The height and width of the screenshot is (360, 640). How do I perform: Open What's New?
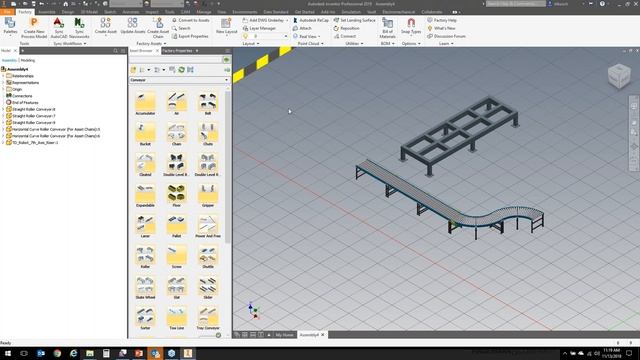tap(441, 28)
